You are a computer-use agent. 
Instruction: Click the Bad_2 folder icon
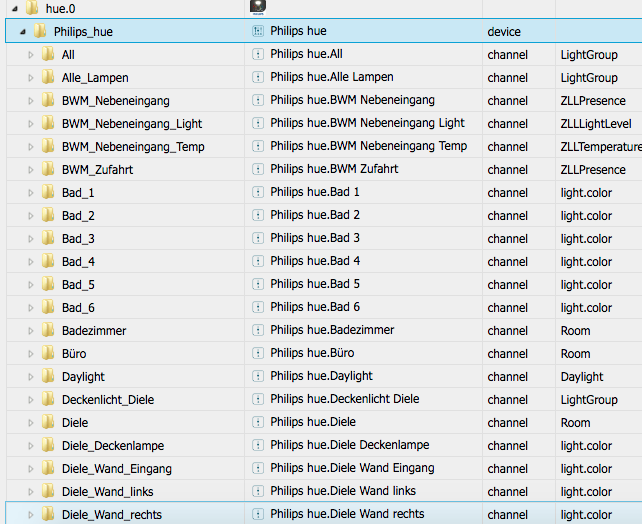[x=48, y=215]
